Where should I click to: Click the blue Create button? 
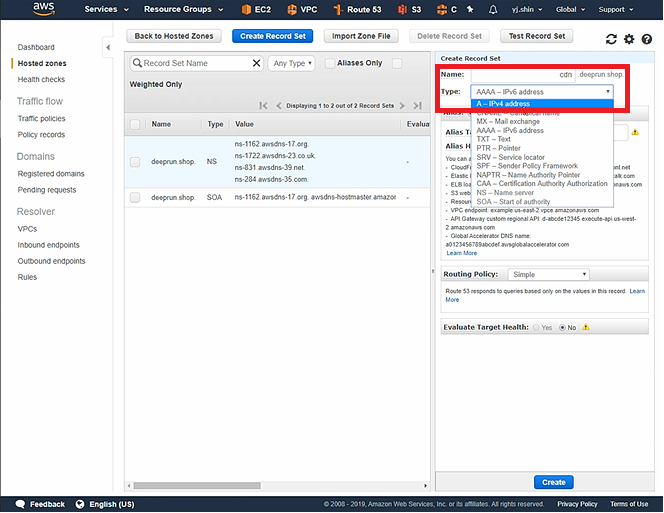click(553, 482)
